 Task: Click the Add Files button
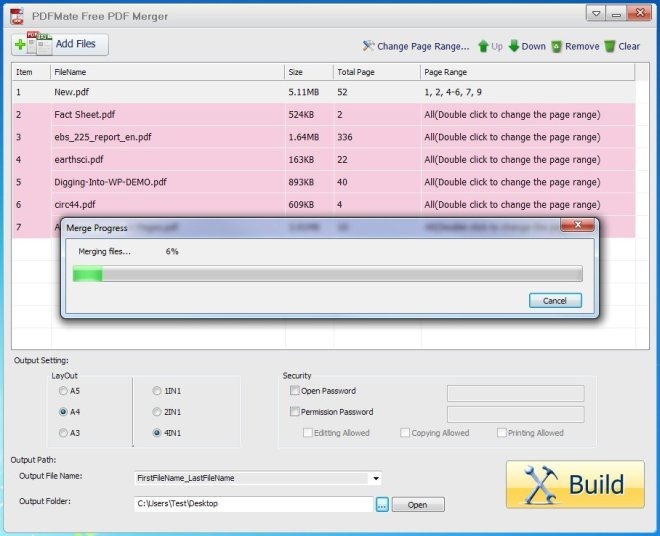pos(60,44)
